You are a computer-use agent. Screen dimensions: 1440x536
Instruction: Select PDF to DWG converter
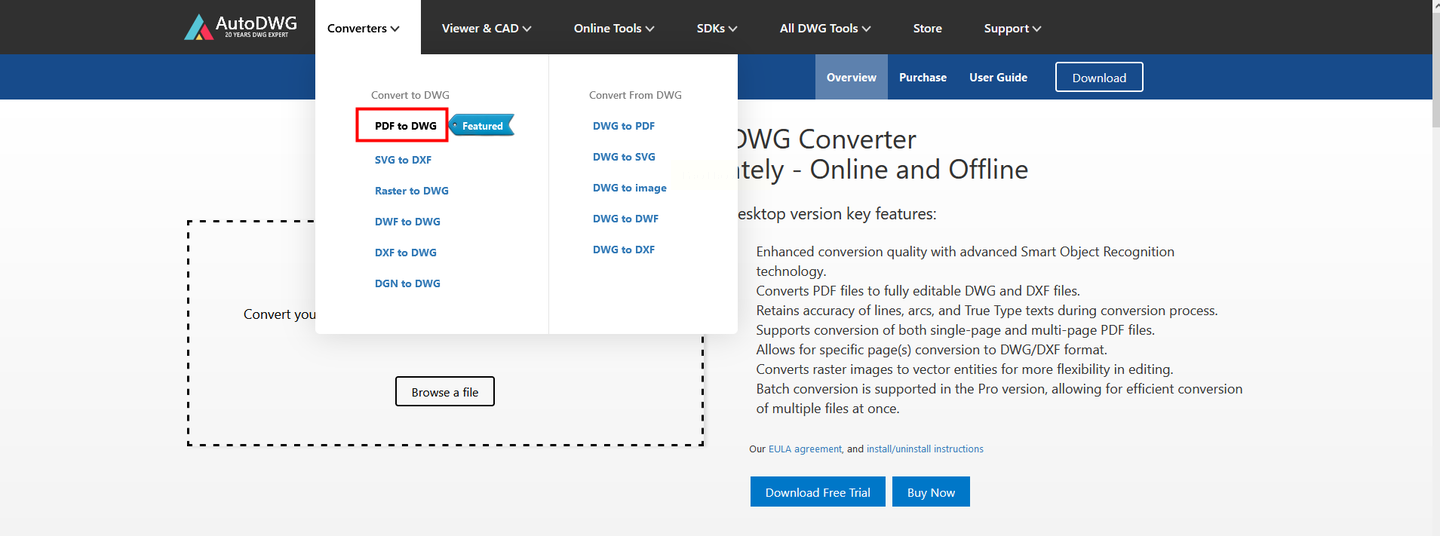(x=405, y=126)
